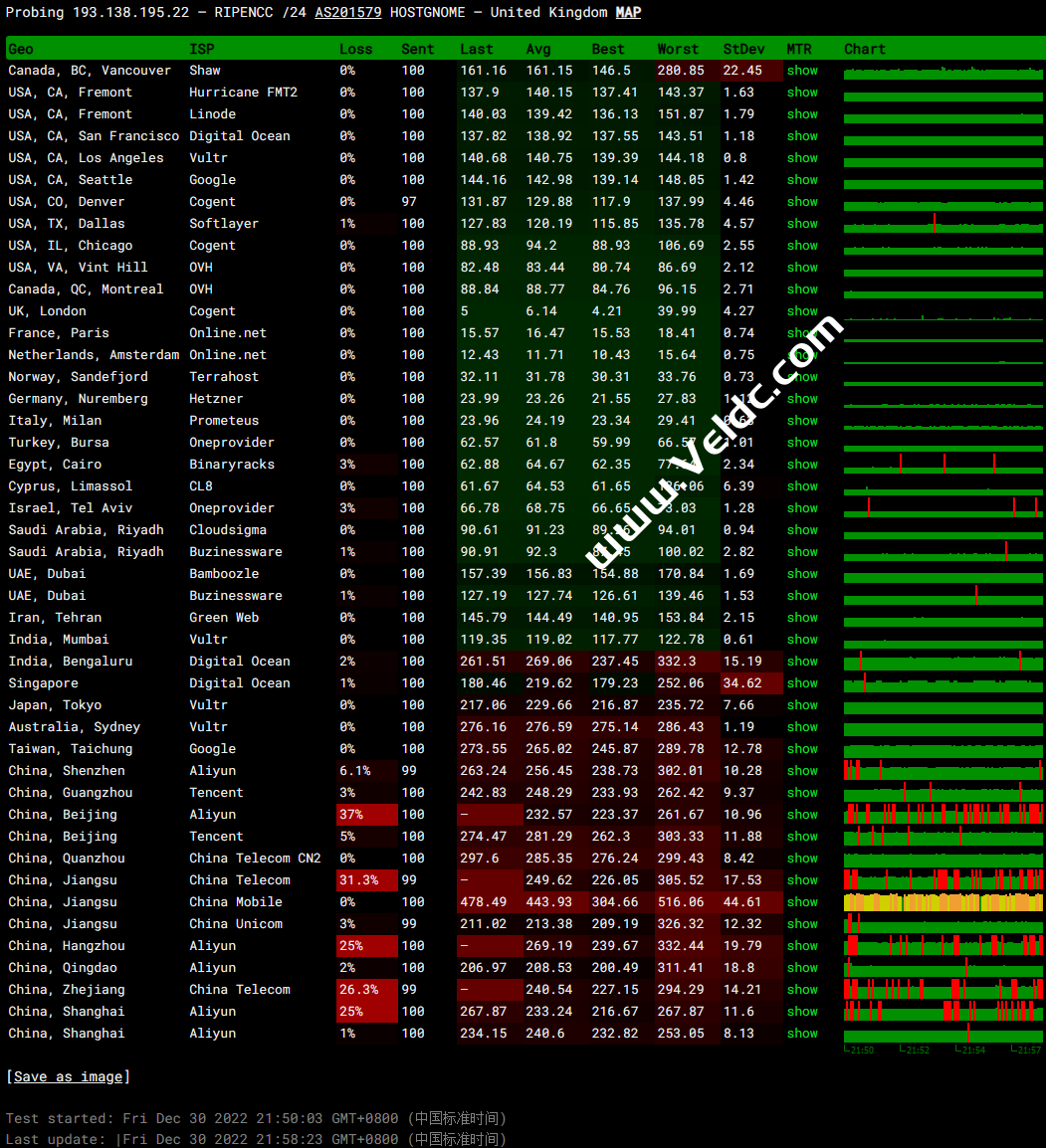Screen dimensions: 1046x1148
Task: Show MTR for Quanzhou China Telecom CN2
Action: click(x=802, y=859)
